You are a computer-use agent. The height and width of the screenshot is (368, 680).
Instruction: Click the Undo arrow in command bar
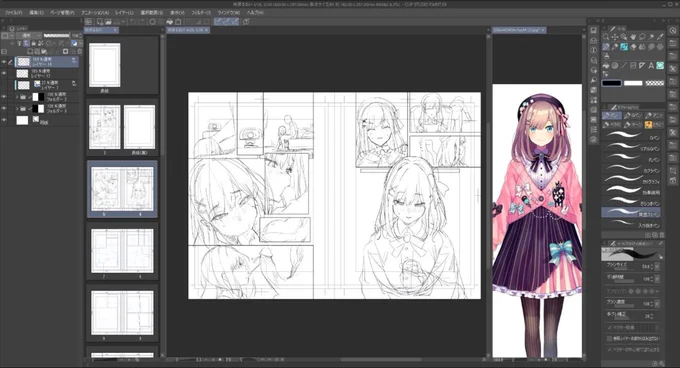[x=133, y=21]
